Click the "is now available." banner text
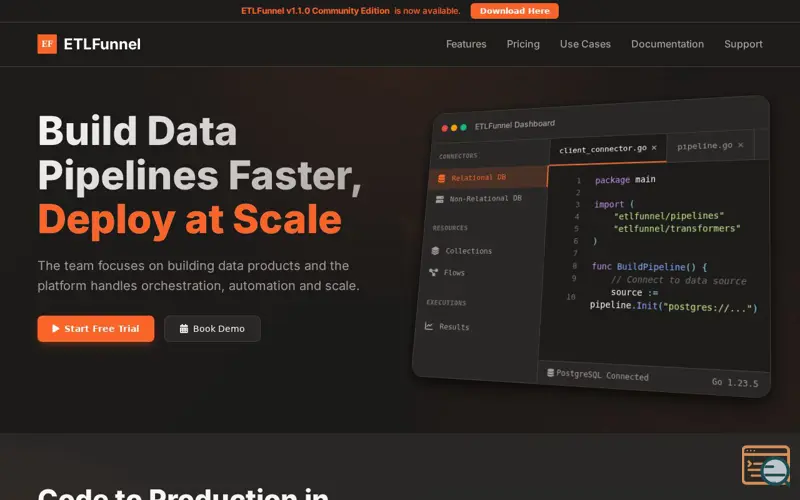This screenshot has height=500, width=800. click(427, 11)
